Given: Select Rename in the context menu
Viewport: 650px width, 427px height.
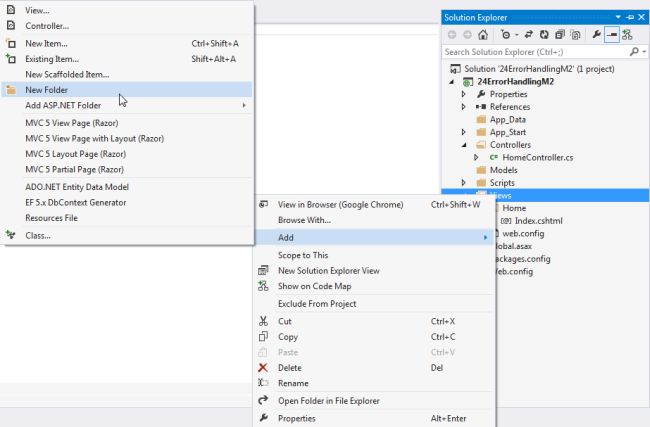Looking at the screenshot, I should tap(293, 383).
